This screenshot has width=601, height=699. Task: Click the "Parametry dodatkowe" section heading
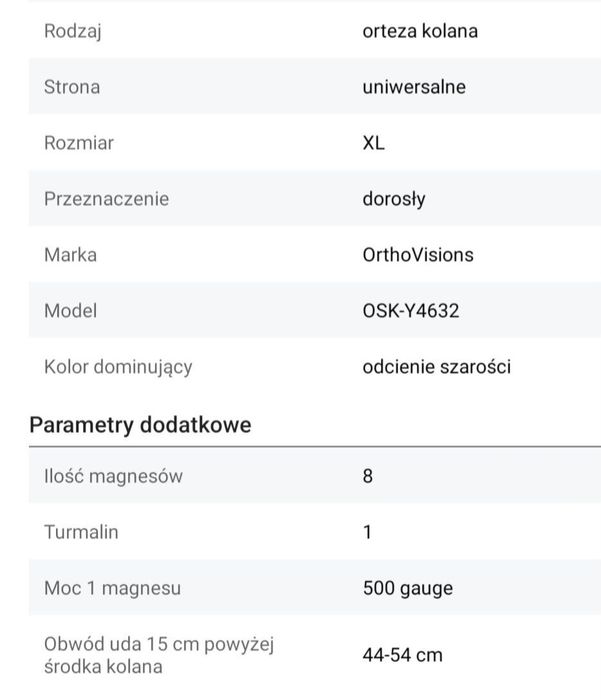(140, 425)
